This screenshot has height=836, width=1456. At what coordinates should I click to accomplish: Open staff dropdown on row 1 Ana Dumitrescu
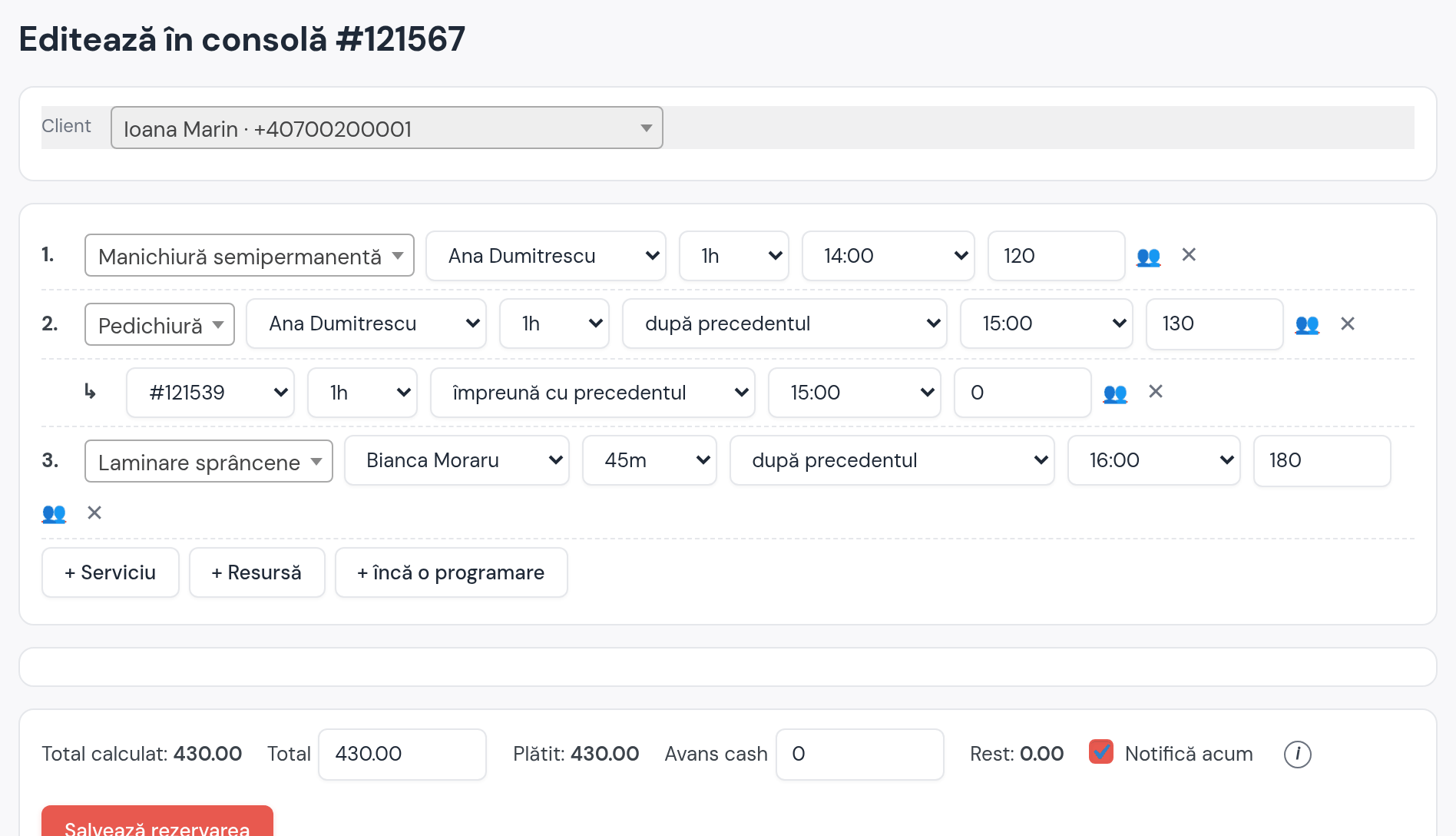(x=546, y=256)
